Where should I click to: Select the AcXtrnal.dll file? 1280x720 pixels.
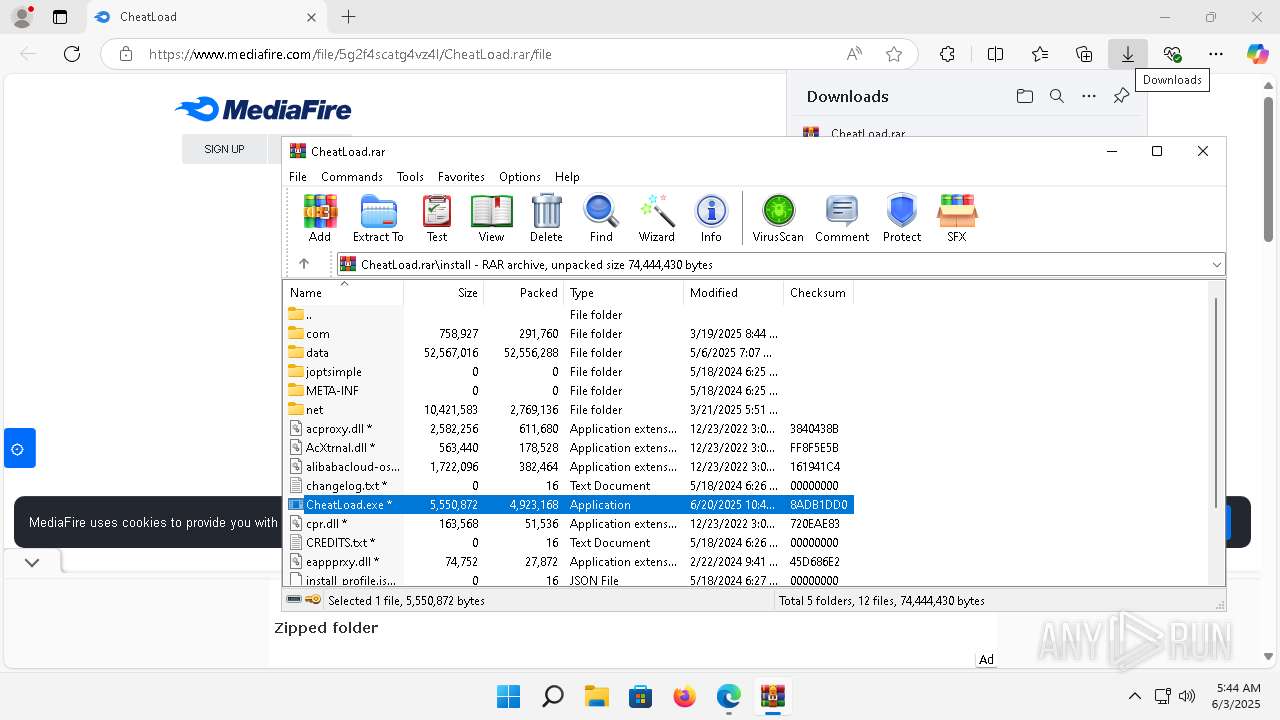coord(569,447)
